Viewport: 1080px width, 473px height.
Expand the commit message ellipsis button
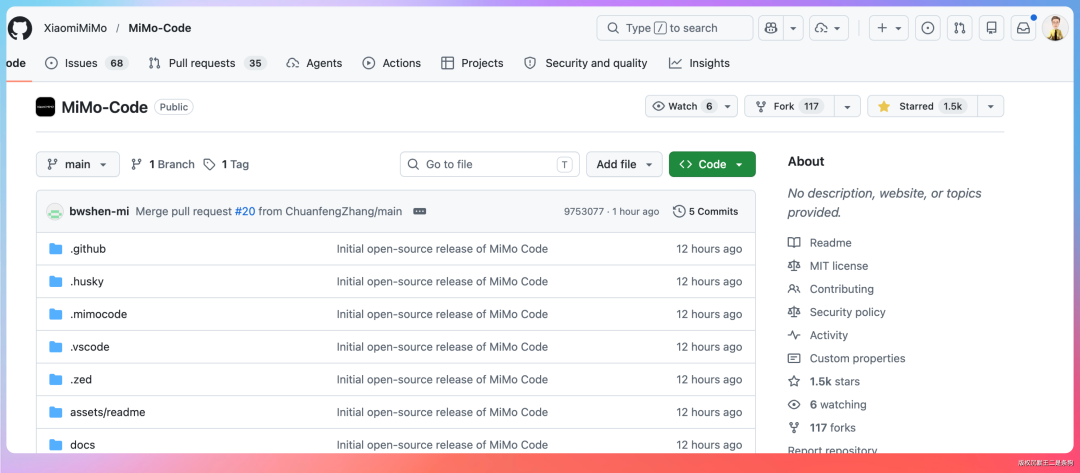(419, 212)
